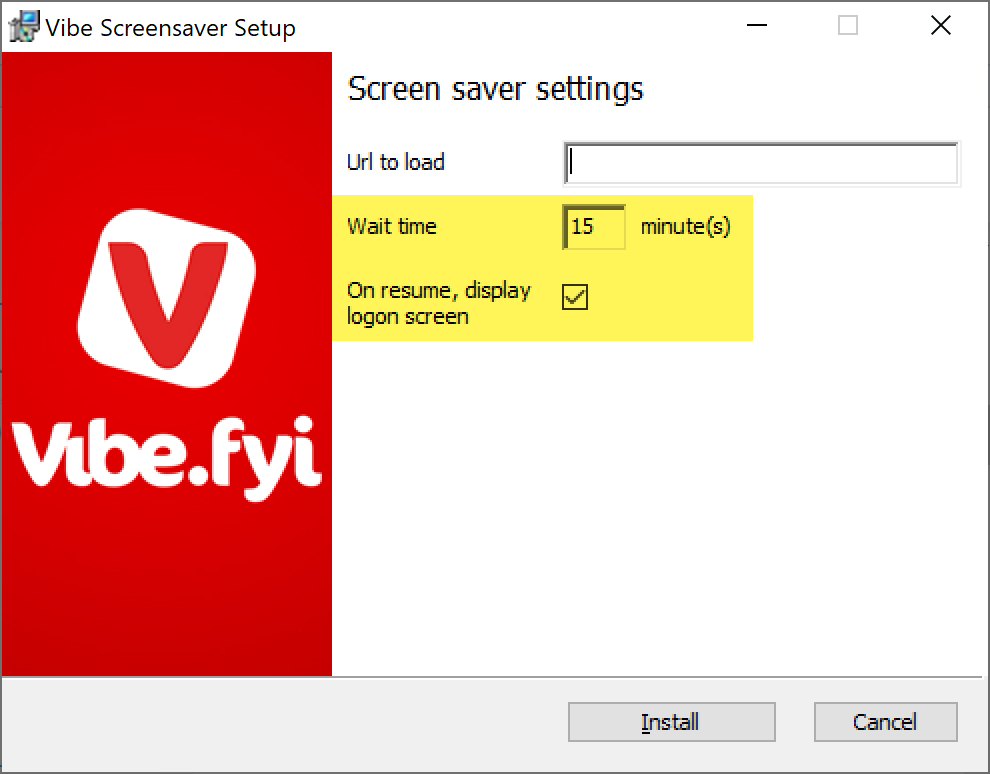Click the 'Wait time' label
990x774 pixels.
click(x=391, y=227)
